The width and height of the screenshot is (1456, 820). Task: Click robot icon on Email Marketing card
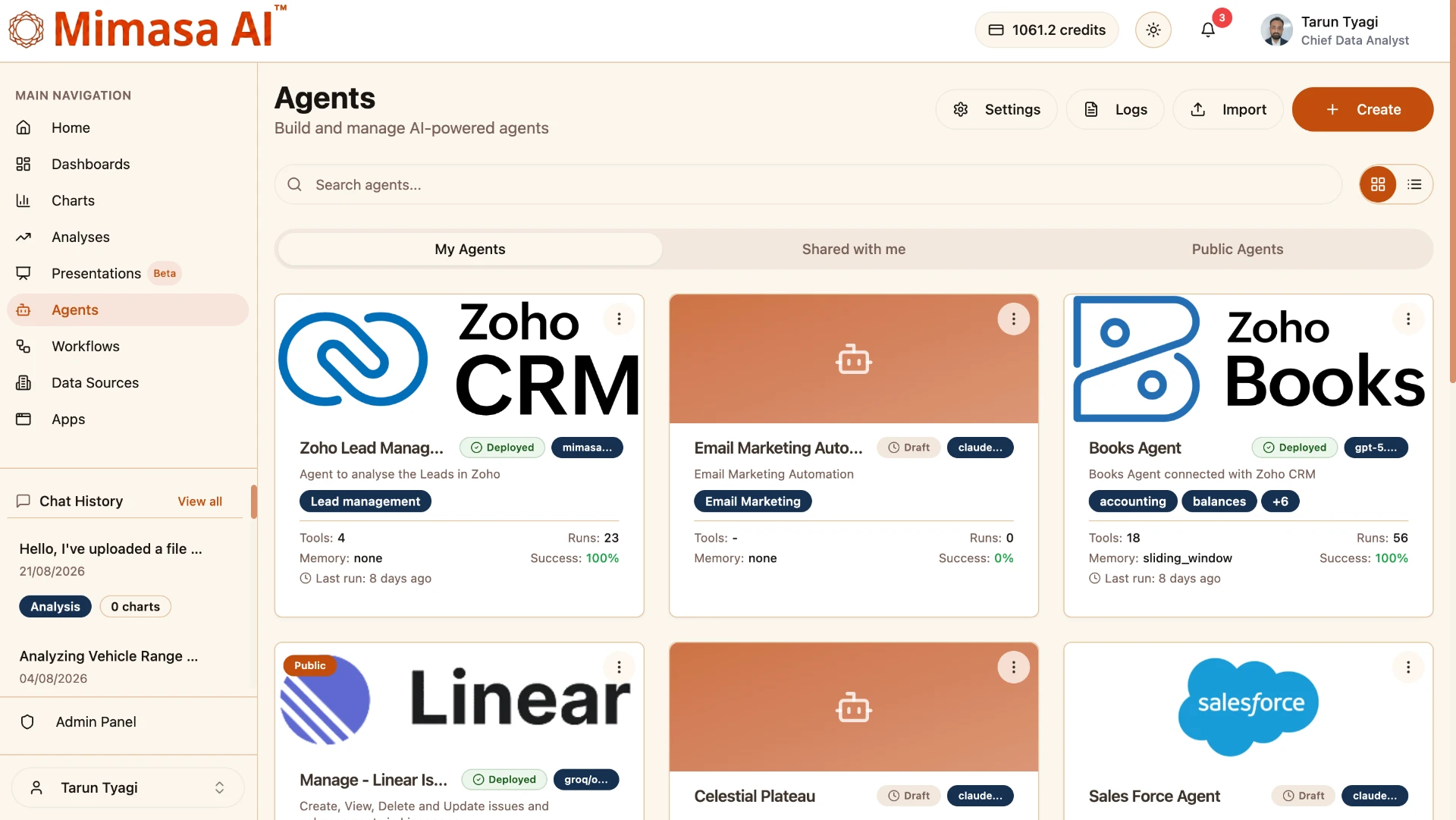click(x=854, y=360)
